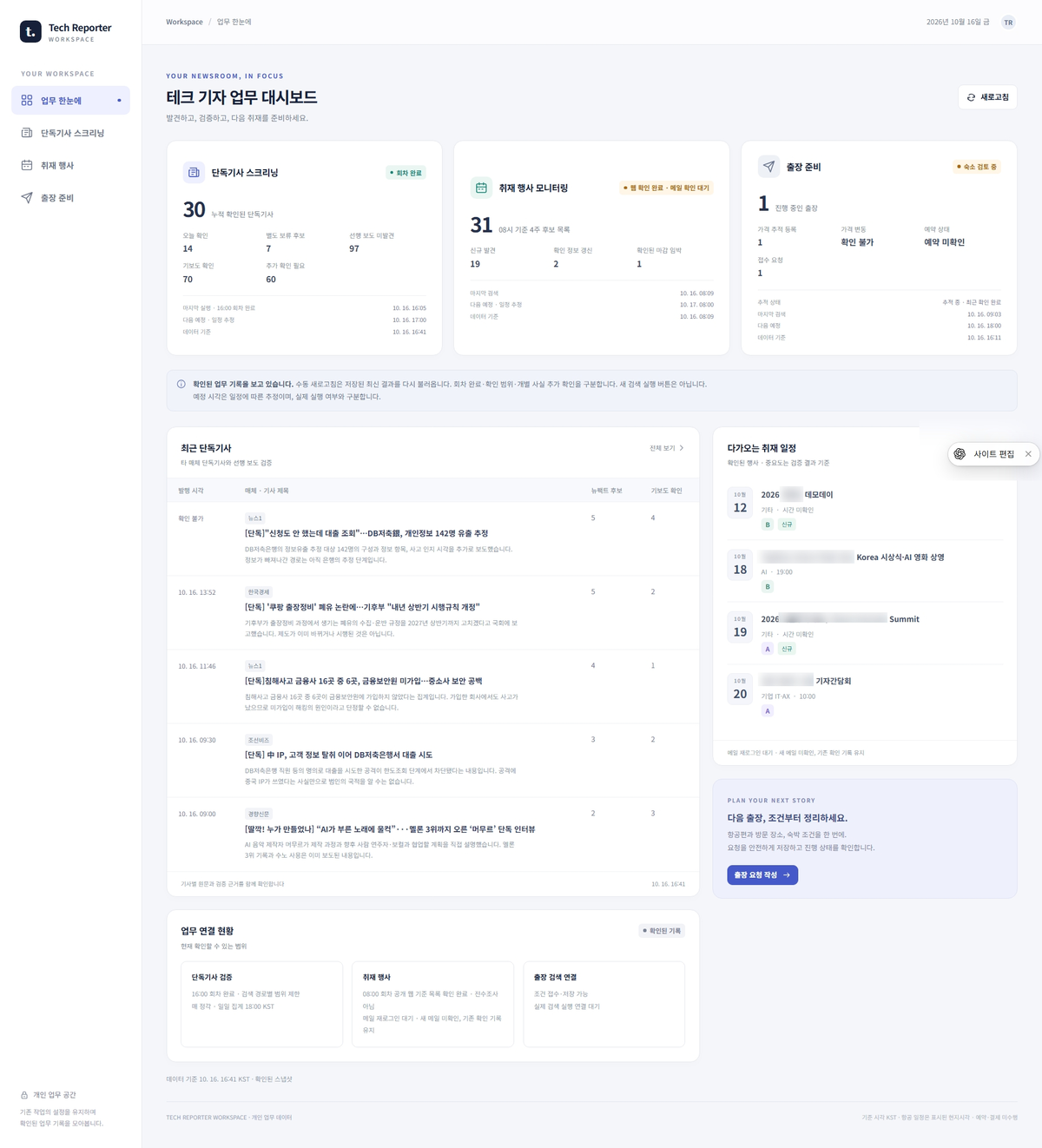The image size is (1042, 1148).
Task: Click the 출장 검색 연결 card title
Action: [x=555, y=977]
